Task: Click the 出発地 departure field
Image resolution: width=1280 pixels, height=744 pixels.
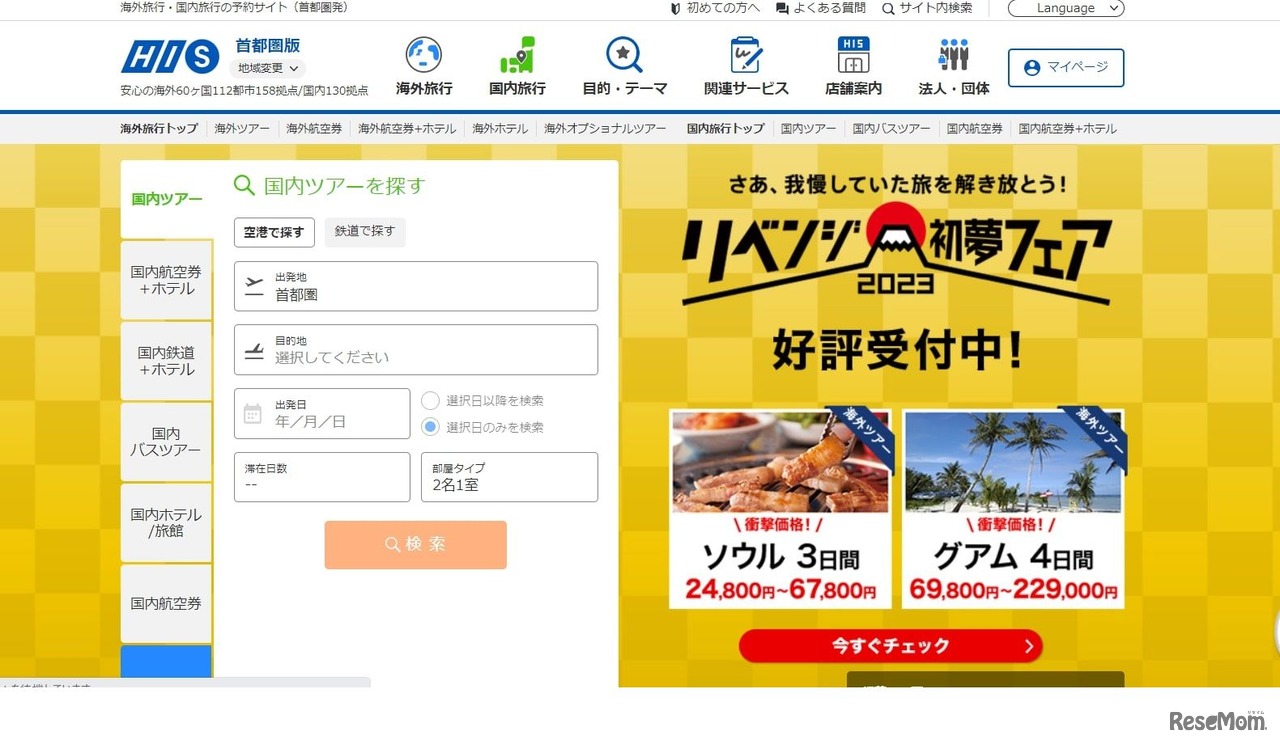Action: point(416,286)
